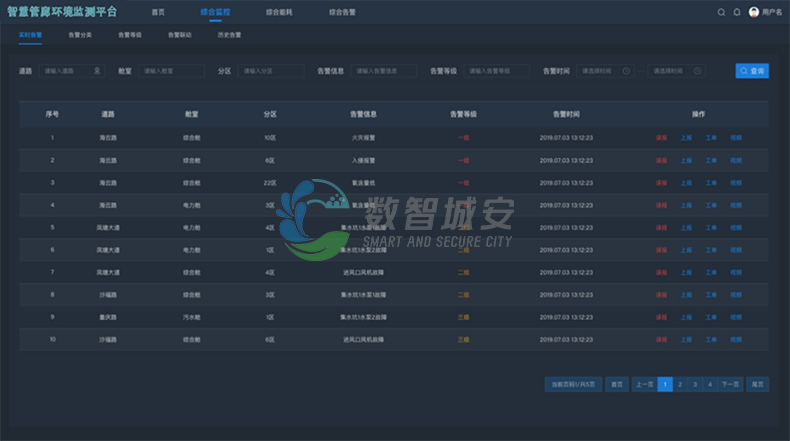This screenshot has width=790, height=441.
Task: Select the 告警分类 sub-tab
Action: coord(80,35)
